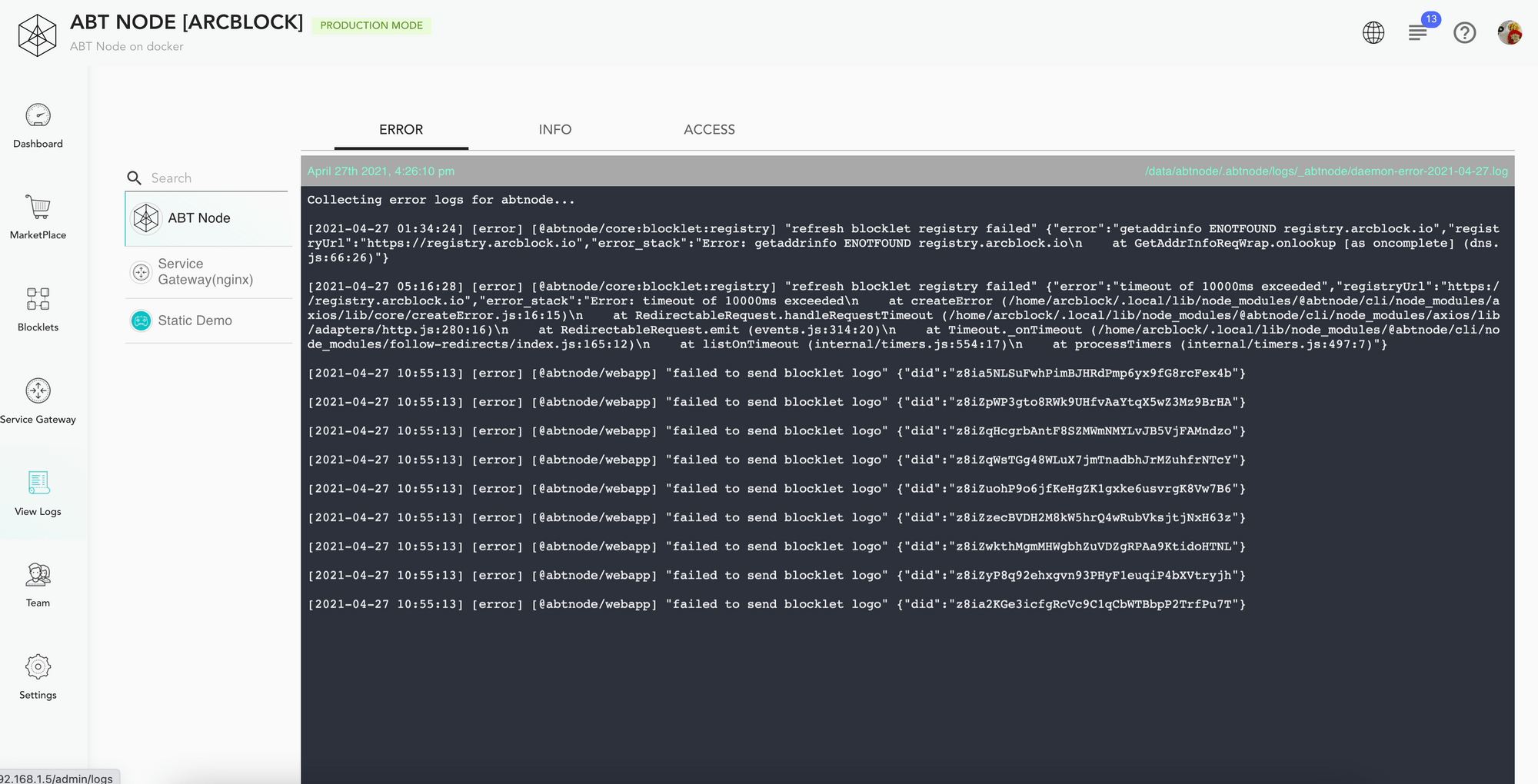Click the MarketPlace label in sidebar
Viewport: 1538px width, 784px height.
click(38, 235)
